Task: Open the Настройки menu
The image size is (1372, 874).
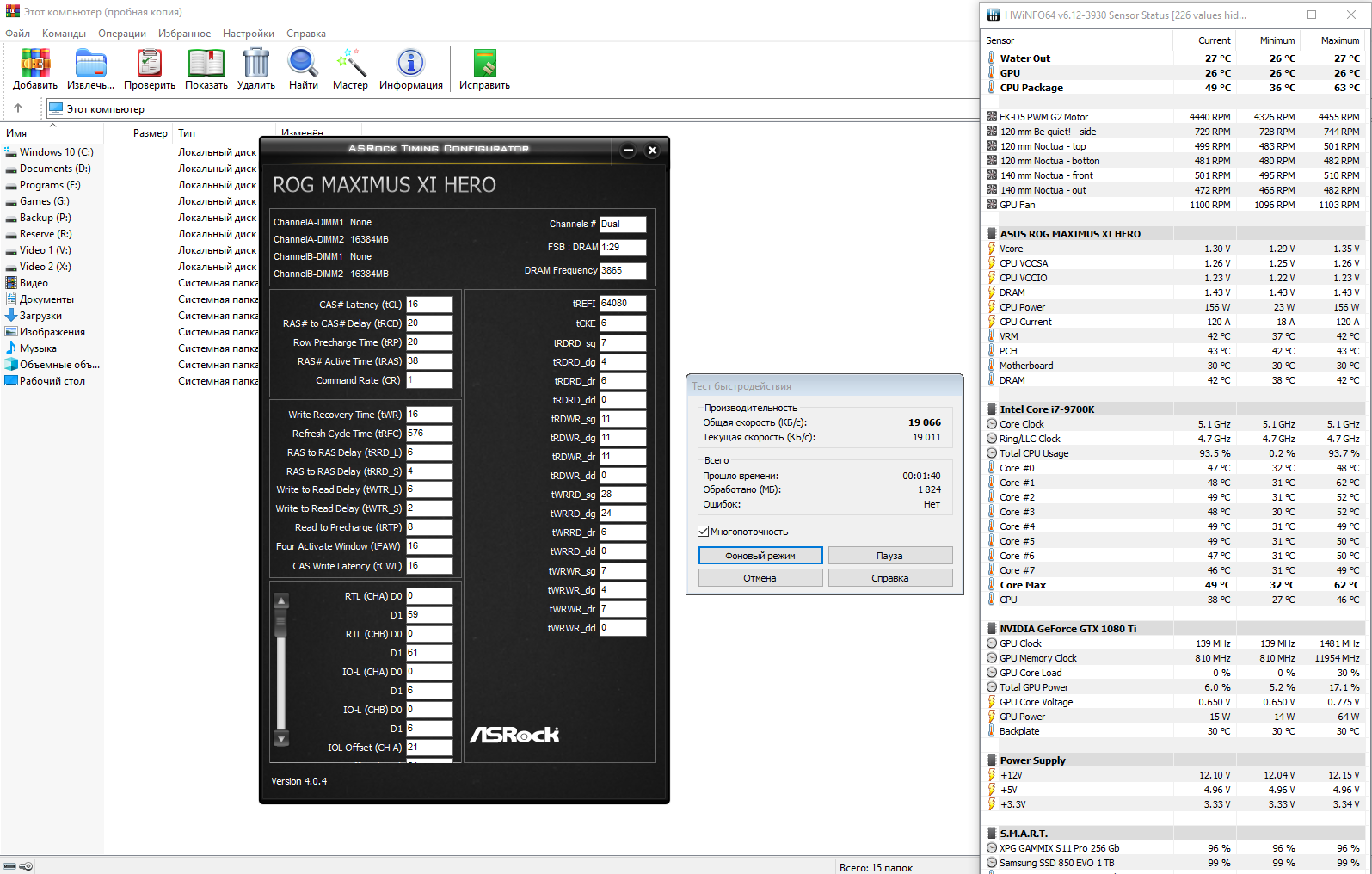Action: tap(249, 34)
